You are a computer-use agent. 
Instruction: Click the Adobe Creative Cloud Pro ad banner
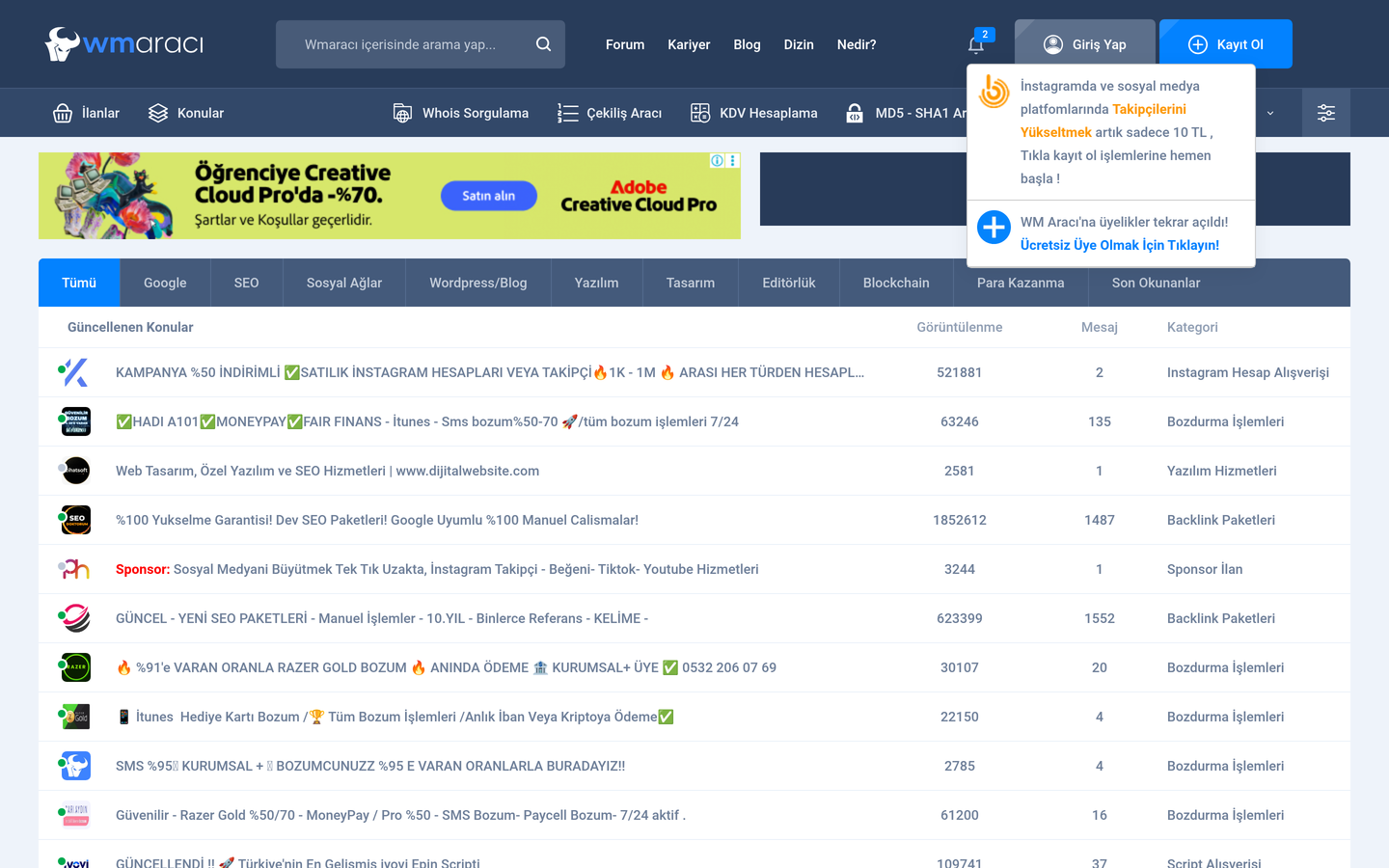tap(390, 196)
